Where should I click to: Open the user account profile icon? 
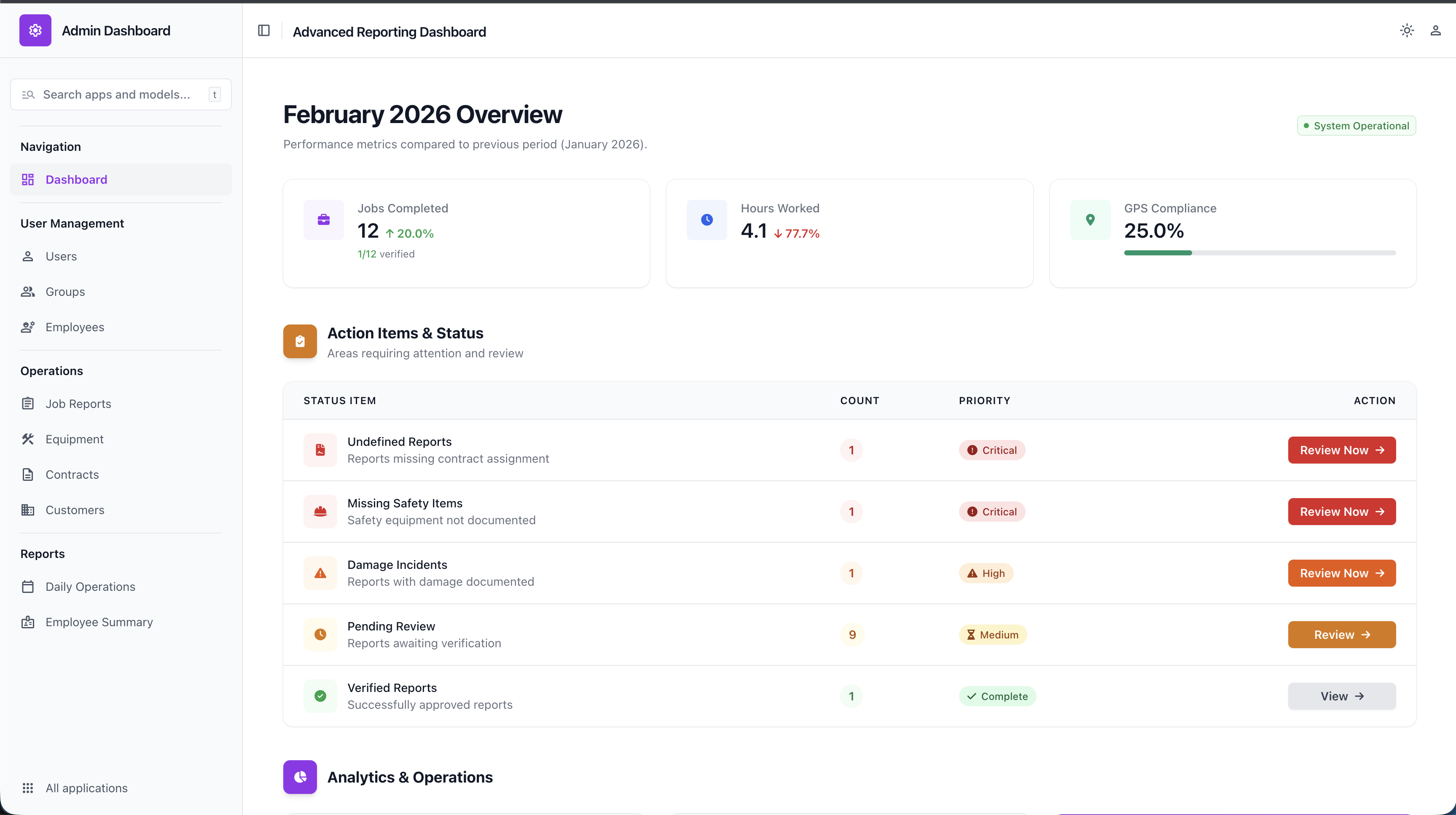pyautogui.click(x=1436, y=30)
